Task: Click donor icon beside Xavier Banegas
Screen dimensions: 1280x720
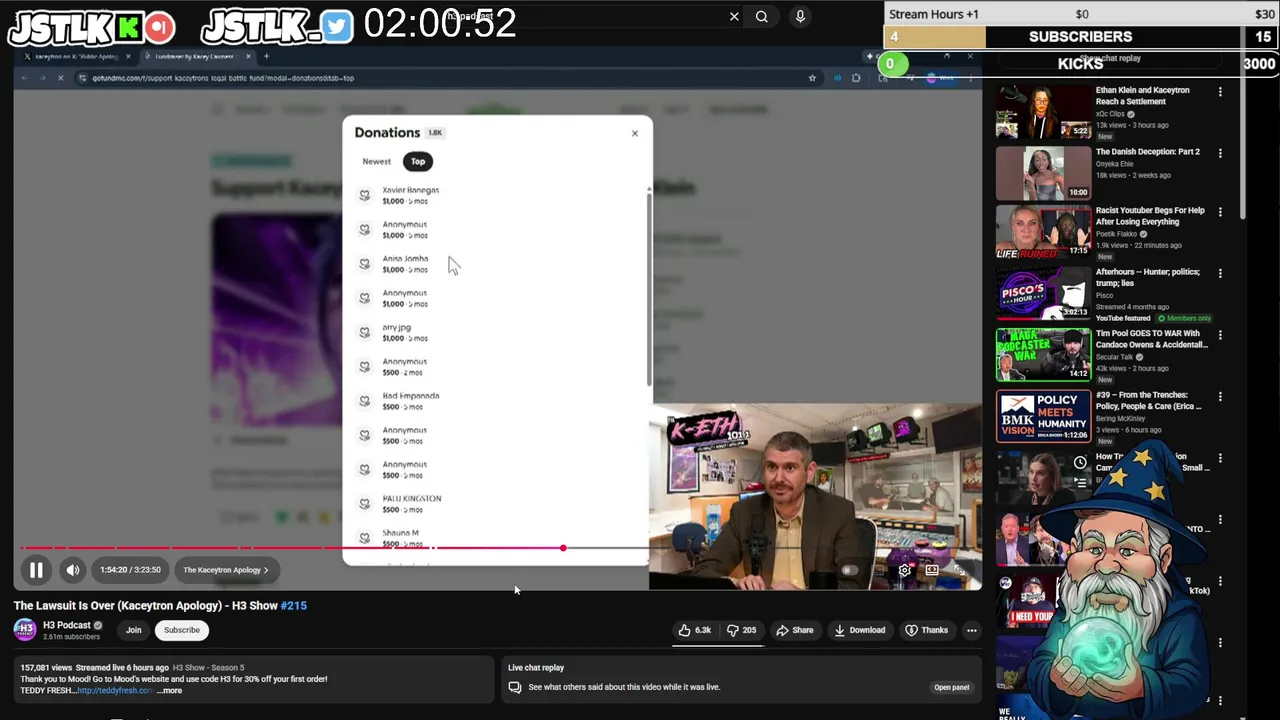Action: (x=365, y=195)
